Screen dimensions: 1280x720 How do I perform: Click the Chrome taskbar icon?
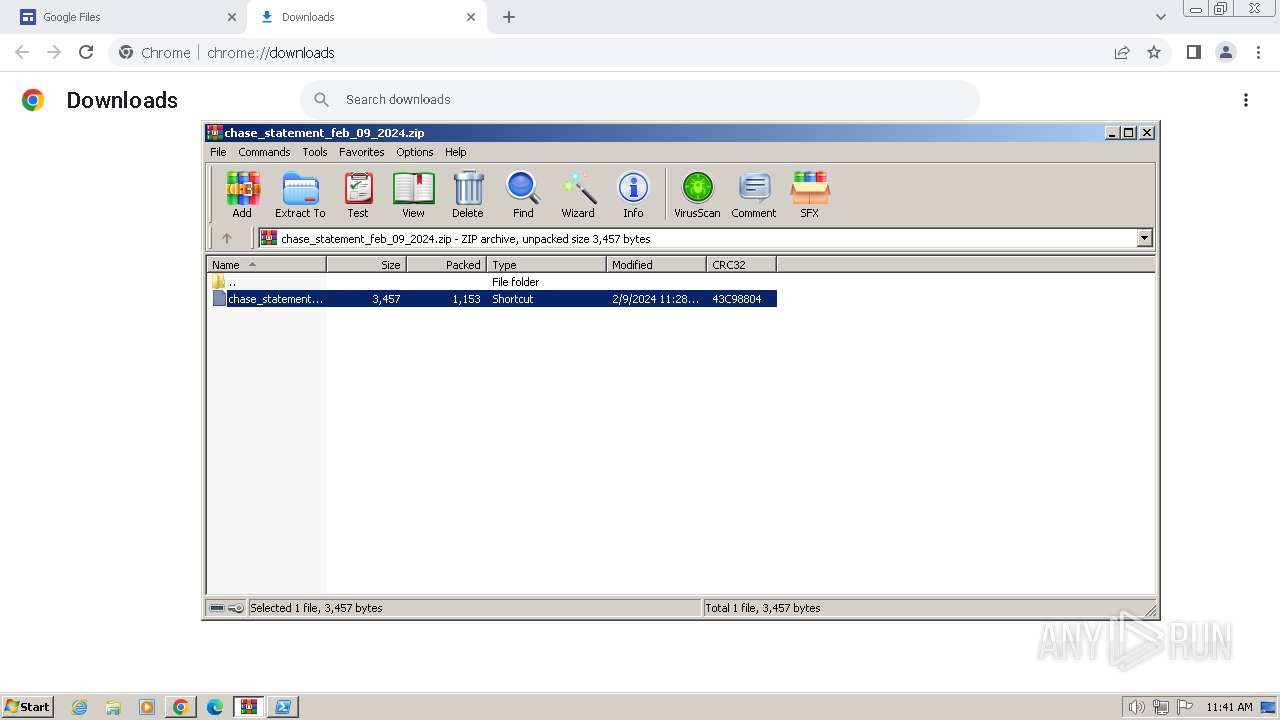point(181,707)
